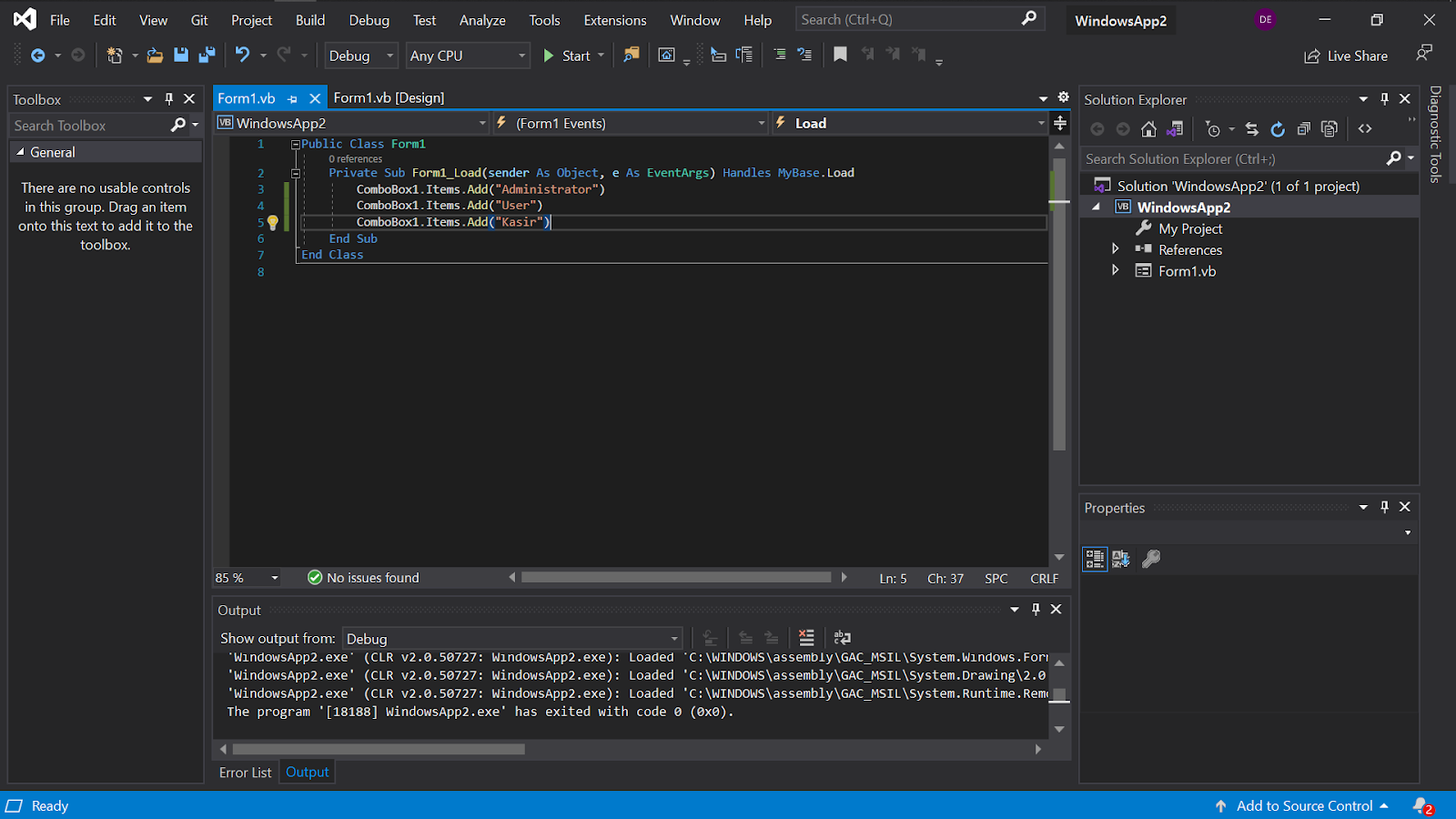Viewport: 1456px width, 819px height.
Task: Clear All output icon
Action: click(x=806, y=638)
